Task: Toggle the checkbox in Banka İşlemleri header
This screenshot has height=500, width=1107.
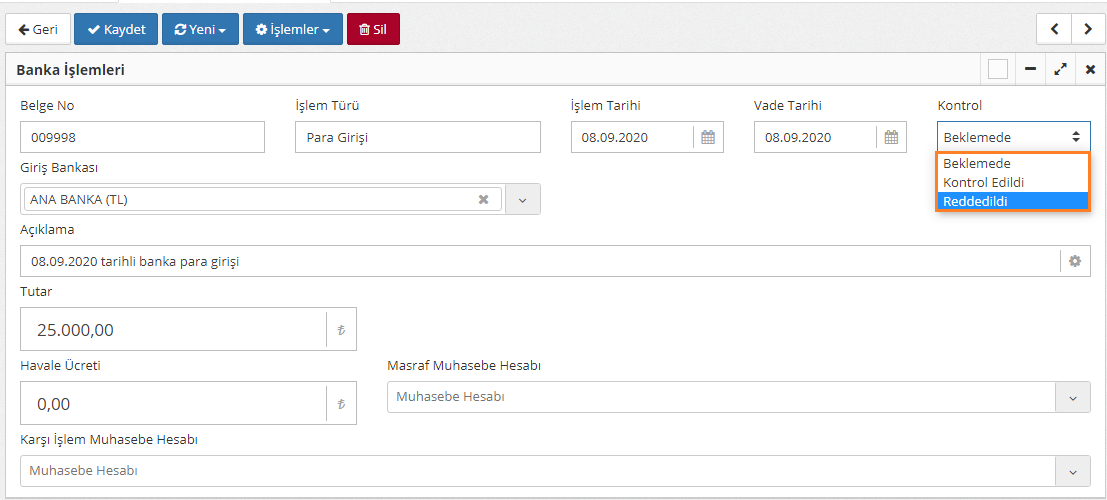Action: pos(997,69)
